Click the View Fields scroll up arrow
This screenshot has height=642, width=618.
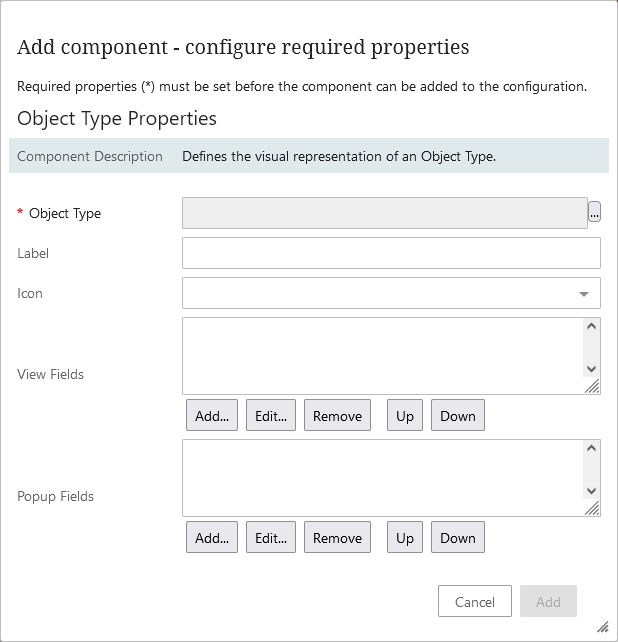[x=591, y=326]
